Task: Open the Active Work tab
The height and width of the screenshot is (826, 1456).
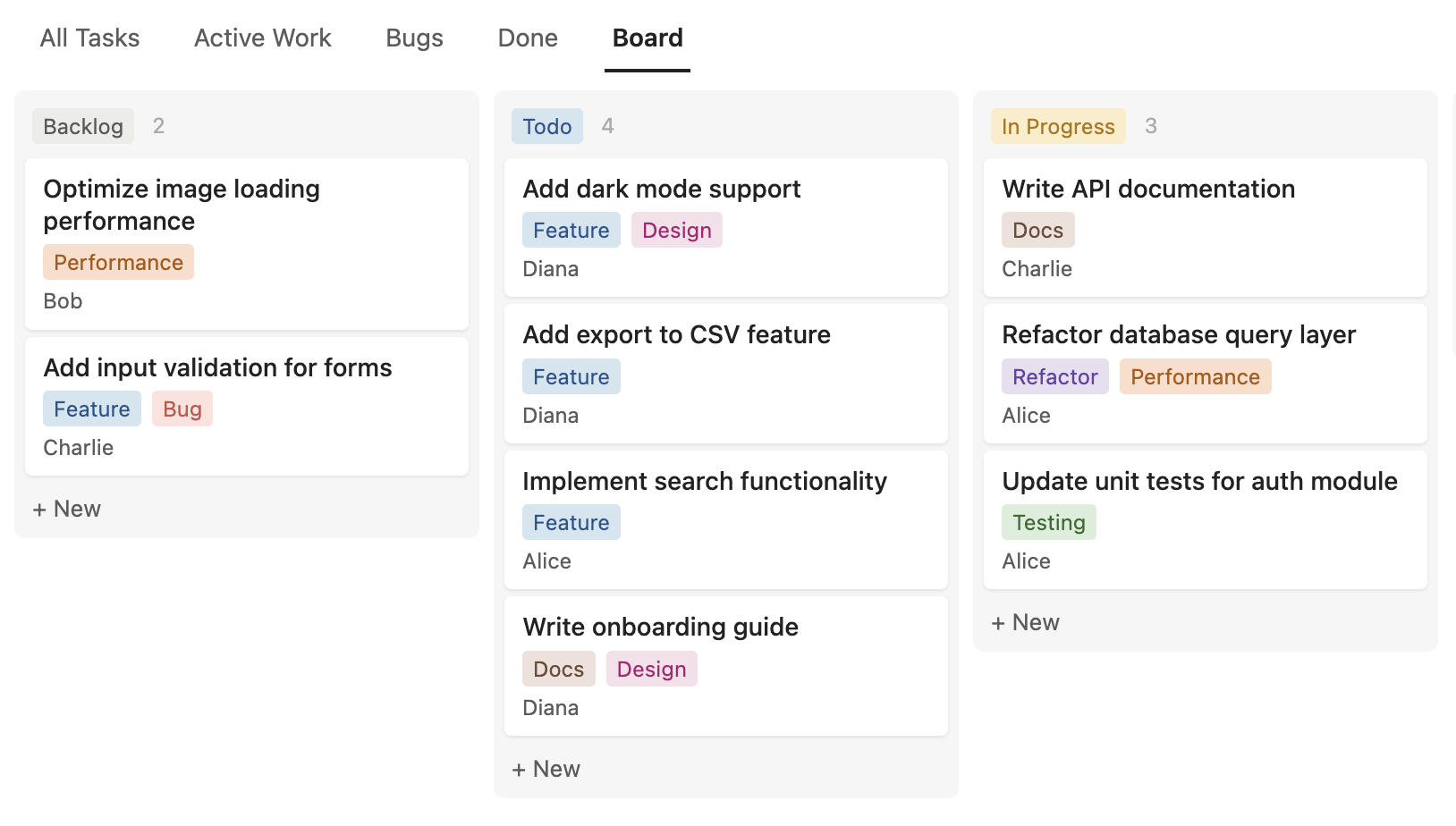Action: [x=262, y=38]
